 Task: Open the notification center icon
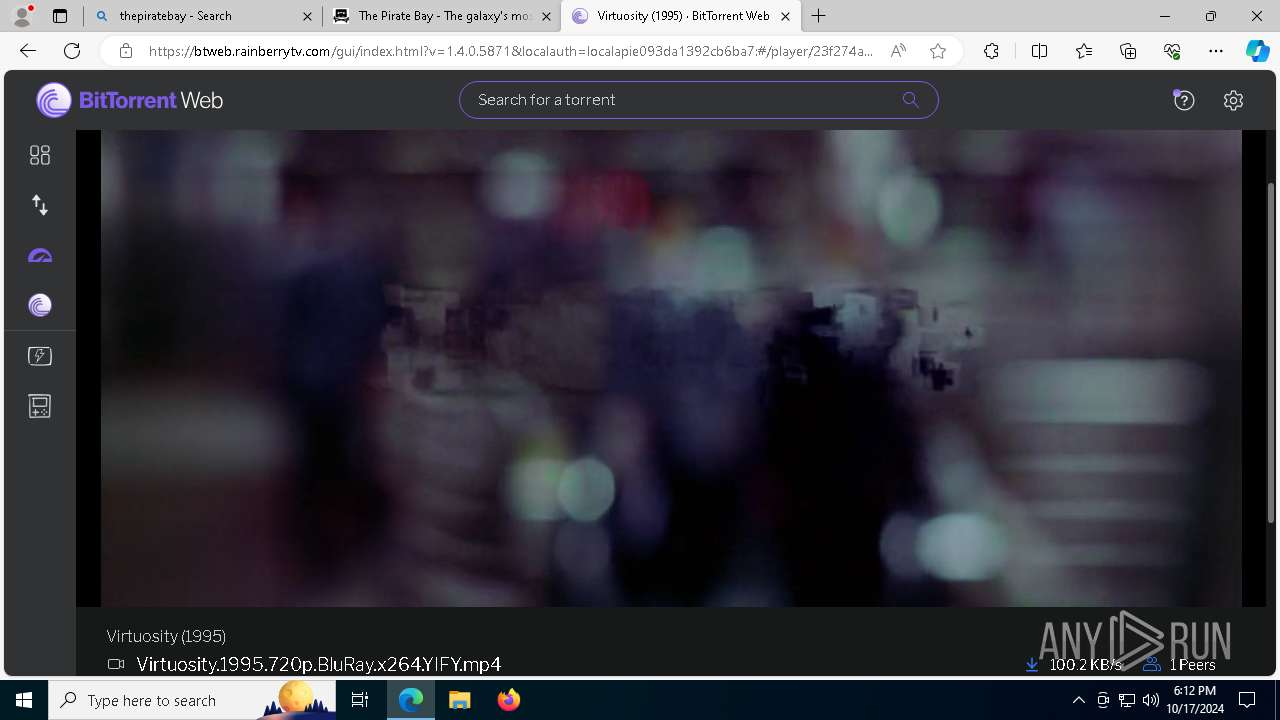click(1247, 700)
